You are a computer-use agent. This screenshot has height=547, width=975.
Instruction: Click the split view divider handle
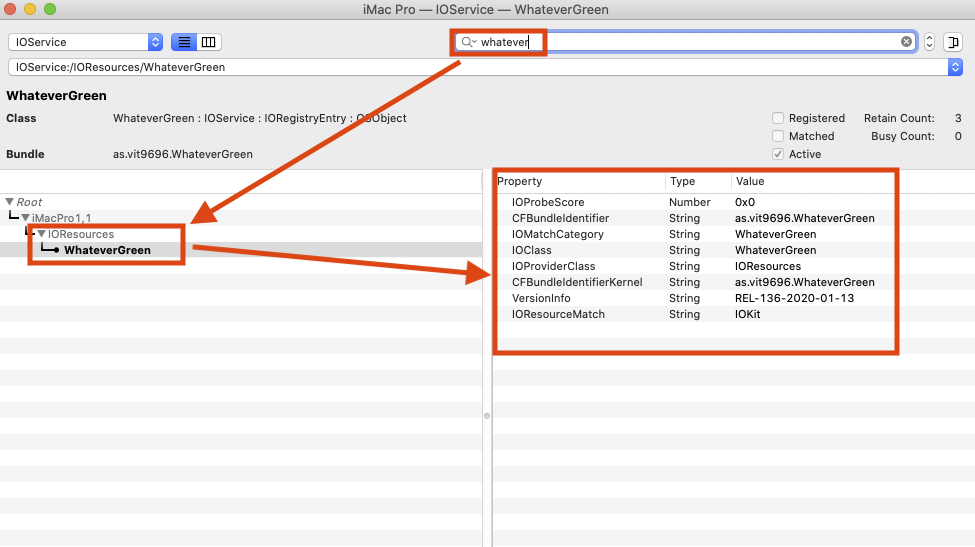[487, 416]
